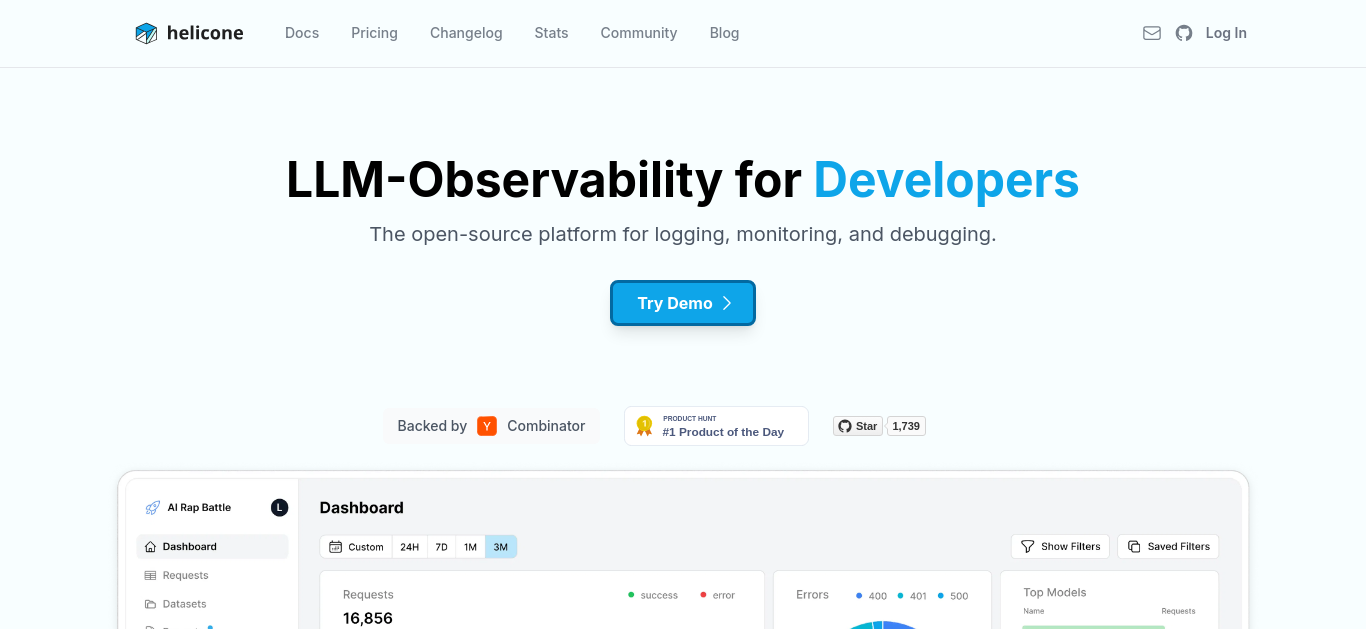Click the calendar icon in Custom range

tap(335, 547)
